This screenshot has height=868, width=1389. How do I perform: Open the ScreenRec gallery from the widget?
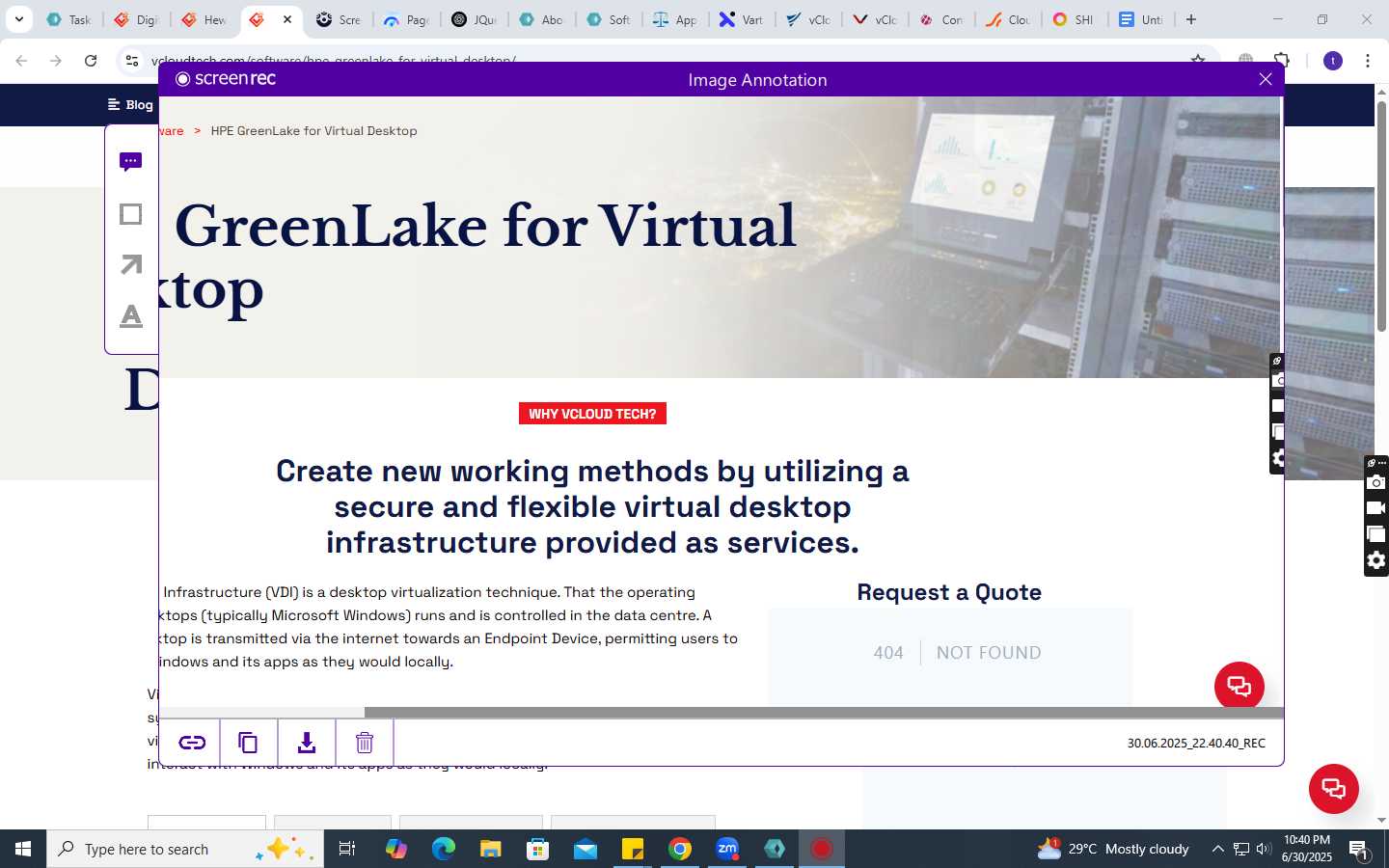coord(1376,534)
